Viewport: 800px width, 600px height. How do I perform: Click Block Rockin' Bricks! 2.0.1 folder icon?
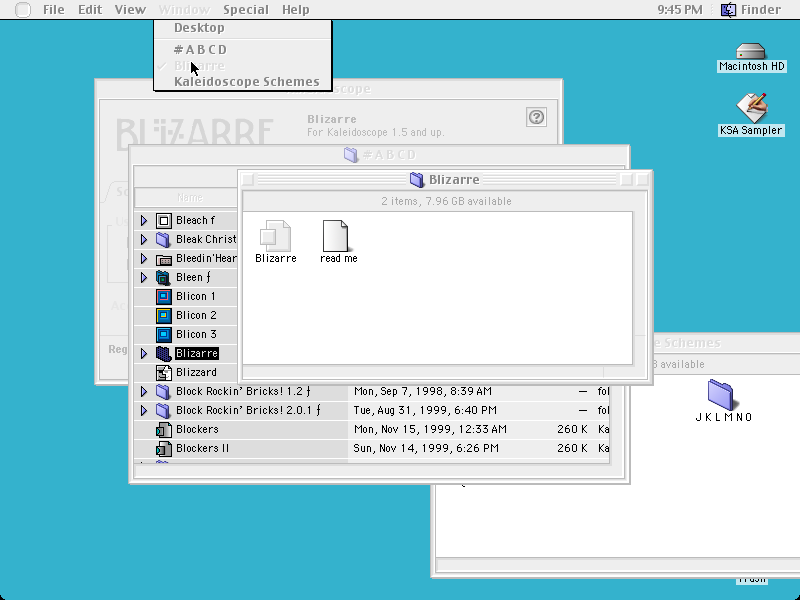pos(163,410)
